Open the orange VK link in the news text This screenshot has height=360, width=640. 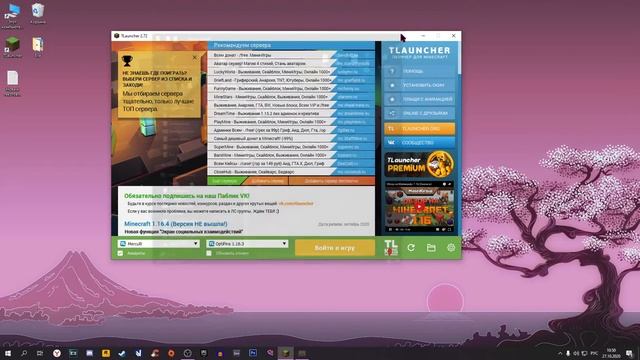296,203
